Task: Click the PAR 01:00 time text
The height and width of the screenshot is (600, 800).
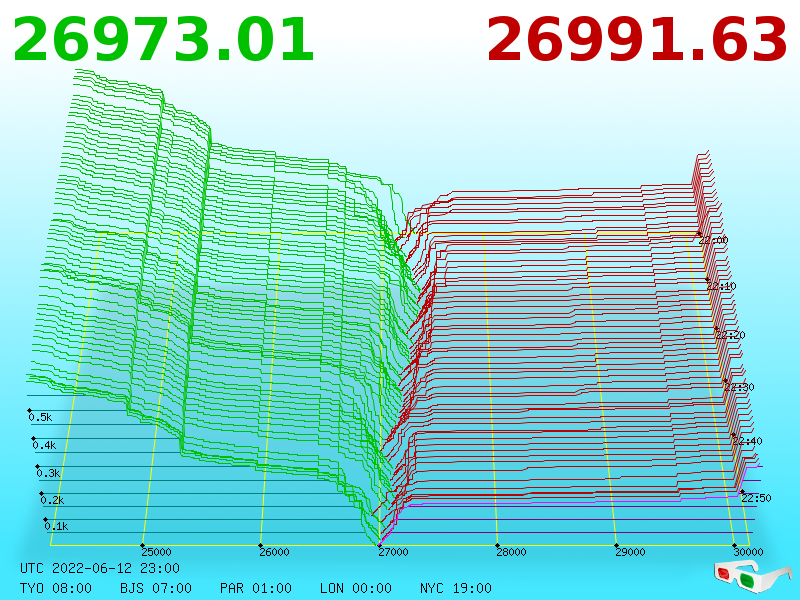Action: 256,588
